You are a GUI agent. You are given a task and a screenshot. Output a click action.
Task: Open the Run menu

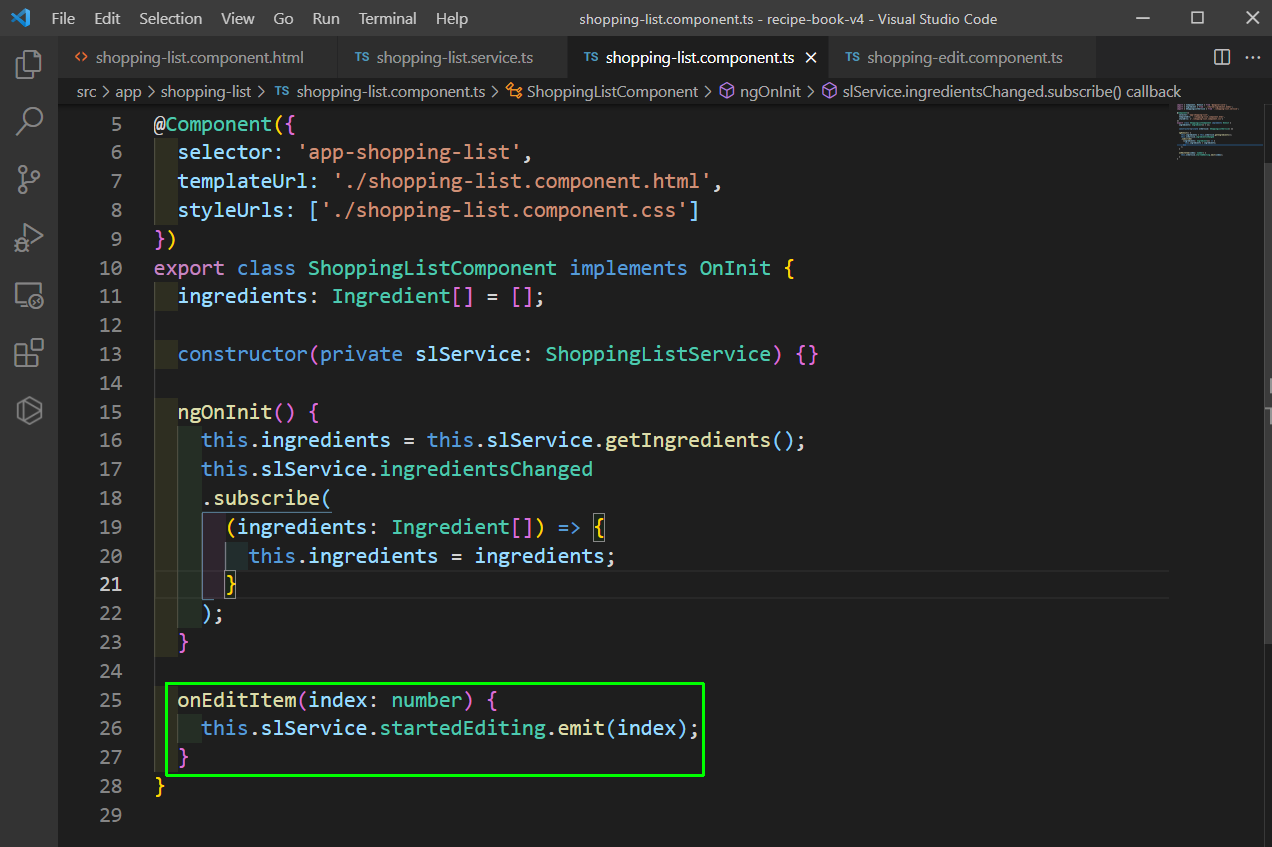pos(326,18)
